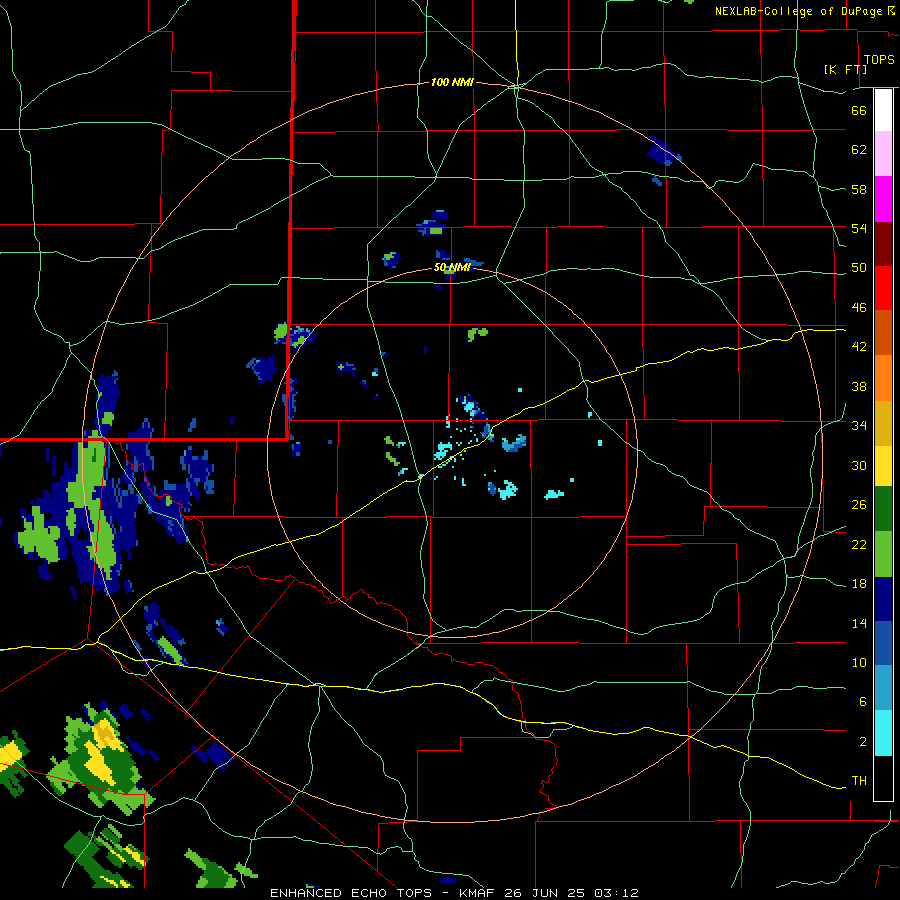
Task: Select the bright red legend swatch
Action: click(883, 288)
